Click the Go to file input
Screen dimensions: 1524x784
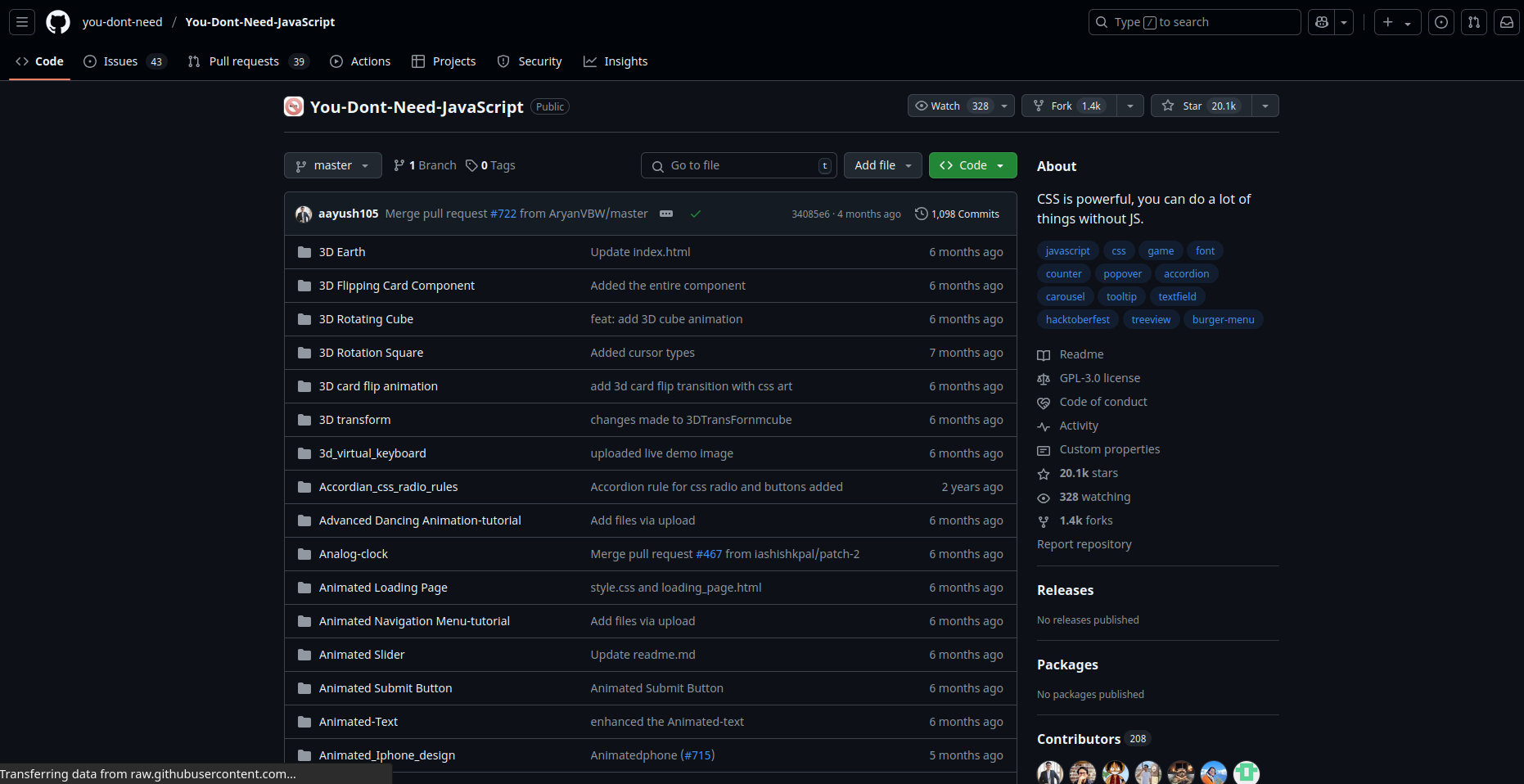[x=739, y=165]
